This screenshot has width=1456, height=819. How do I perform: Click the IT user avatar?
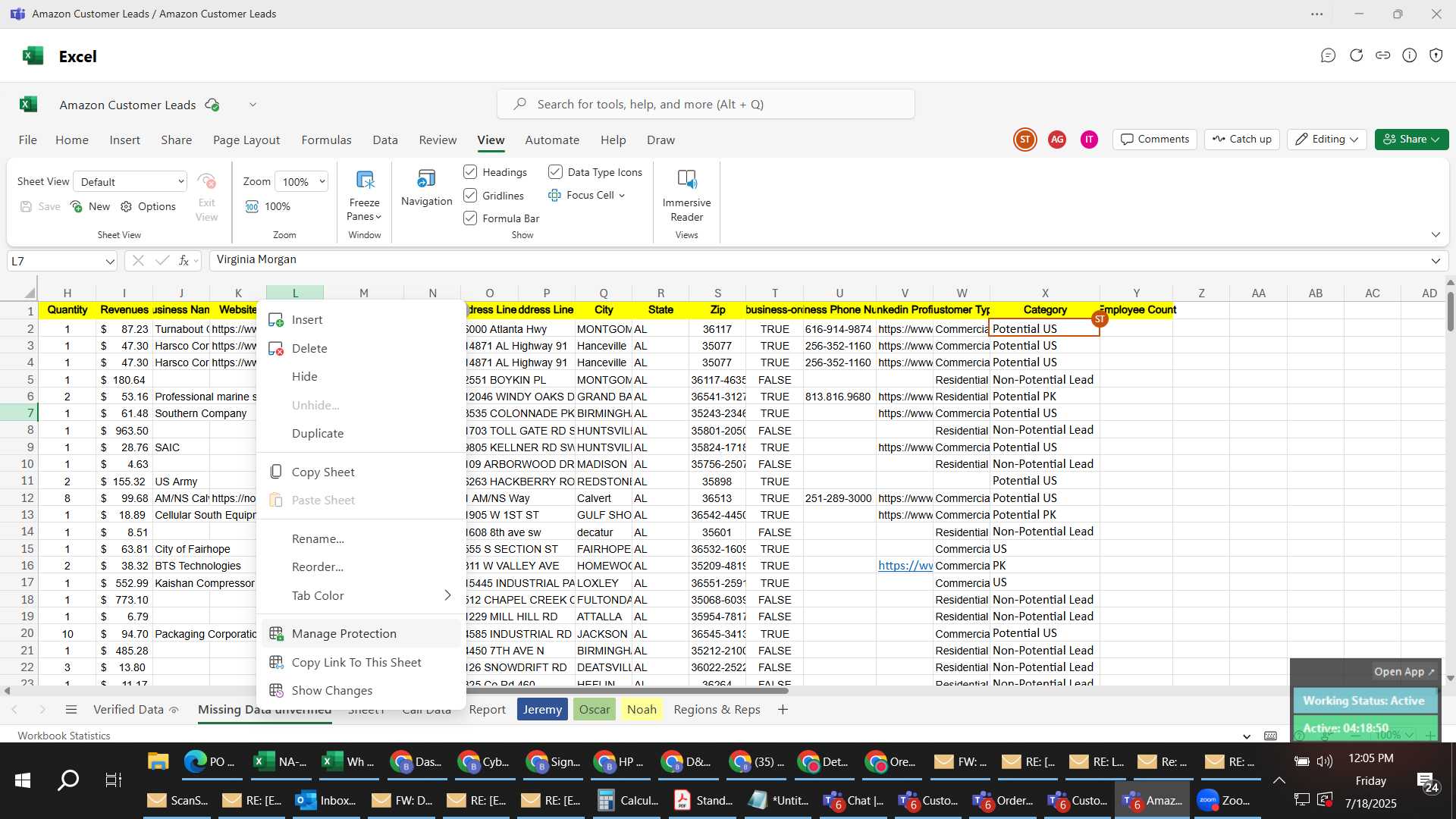click(1089, 140)
